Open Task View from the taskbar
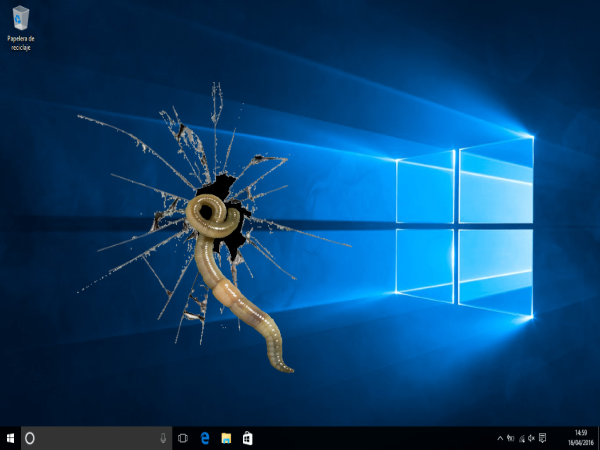Screen dimensions: 600x450 pyautogui.click(x=183, y=438)
